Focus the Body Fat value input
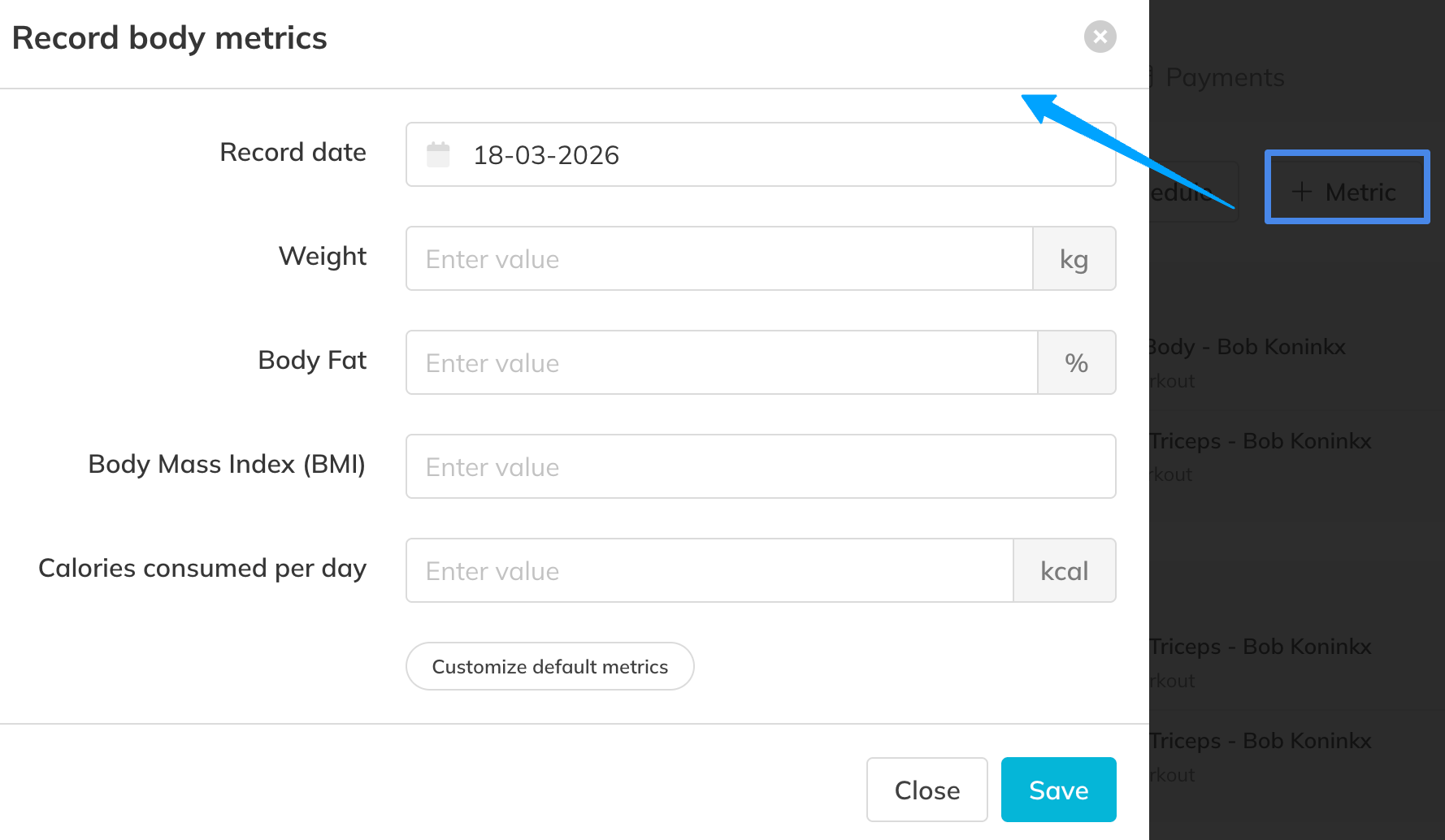This screenshot has height=840, width=1445. [x=722, y=362]
